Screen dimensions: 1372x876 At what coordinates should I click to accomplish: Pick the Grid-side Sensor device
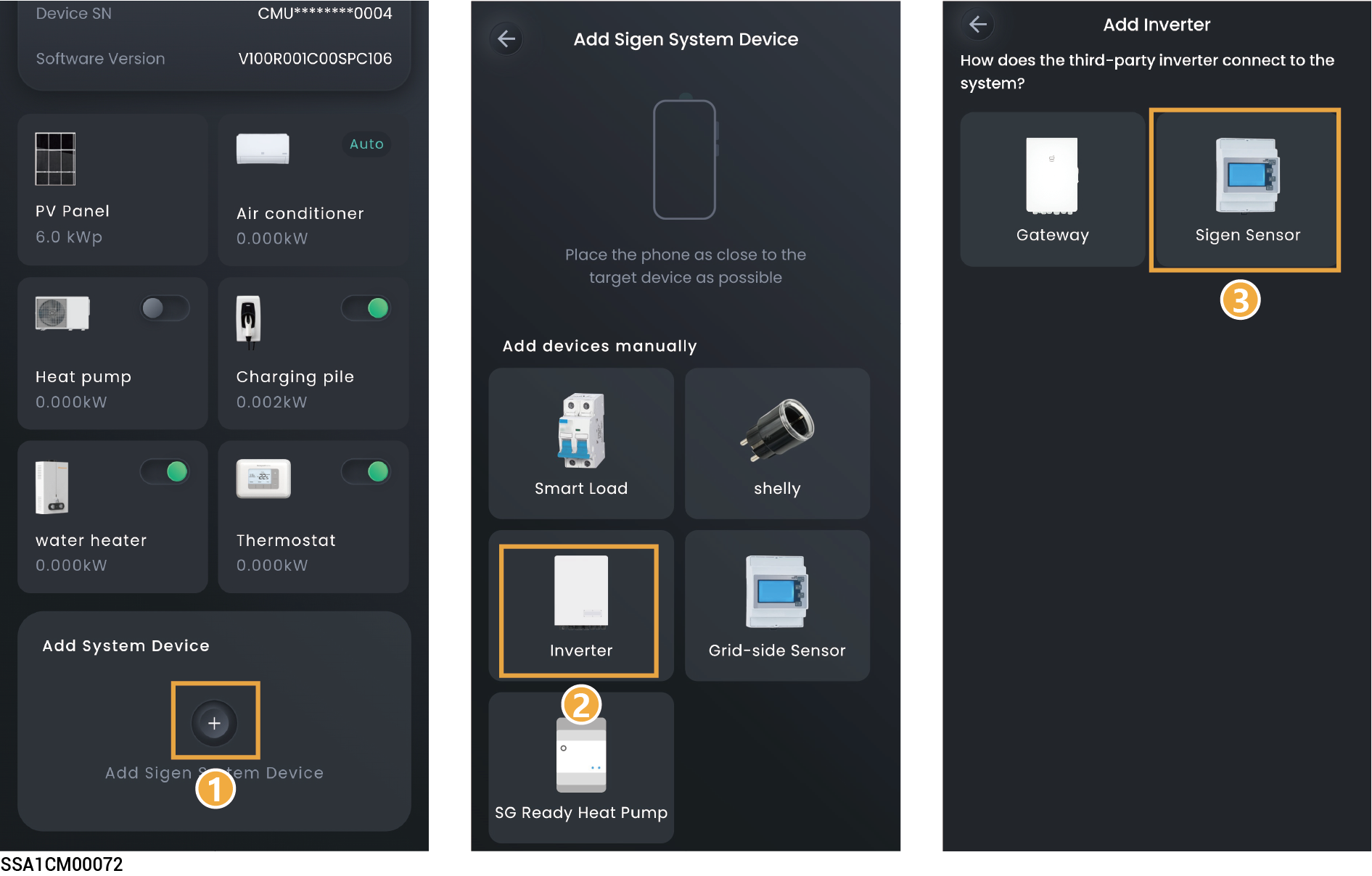coord(777,606)
